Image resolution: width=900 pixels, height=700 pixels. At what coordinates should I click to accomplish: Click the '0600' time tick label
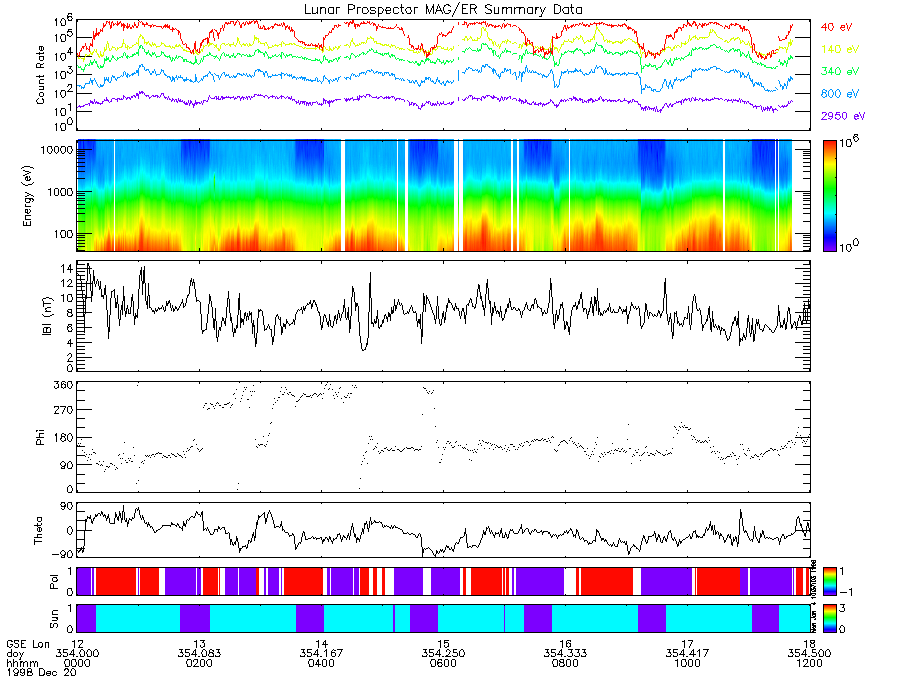pyautogui.click(x=443, y=663)
